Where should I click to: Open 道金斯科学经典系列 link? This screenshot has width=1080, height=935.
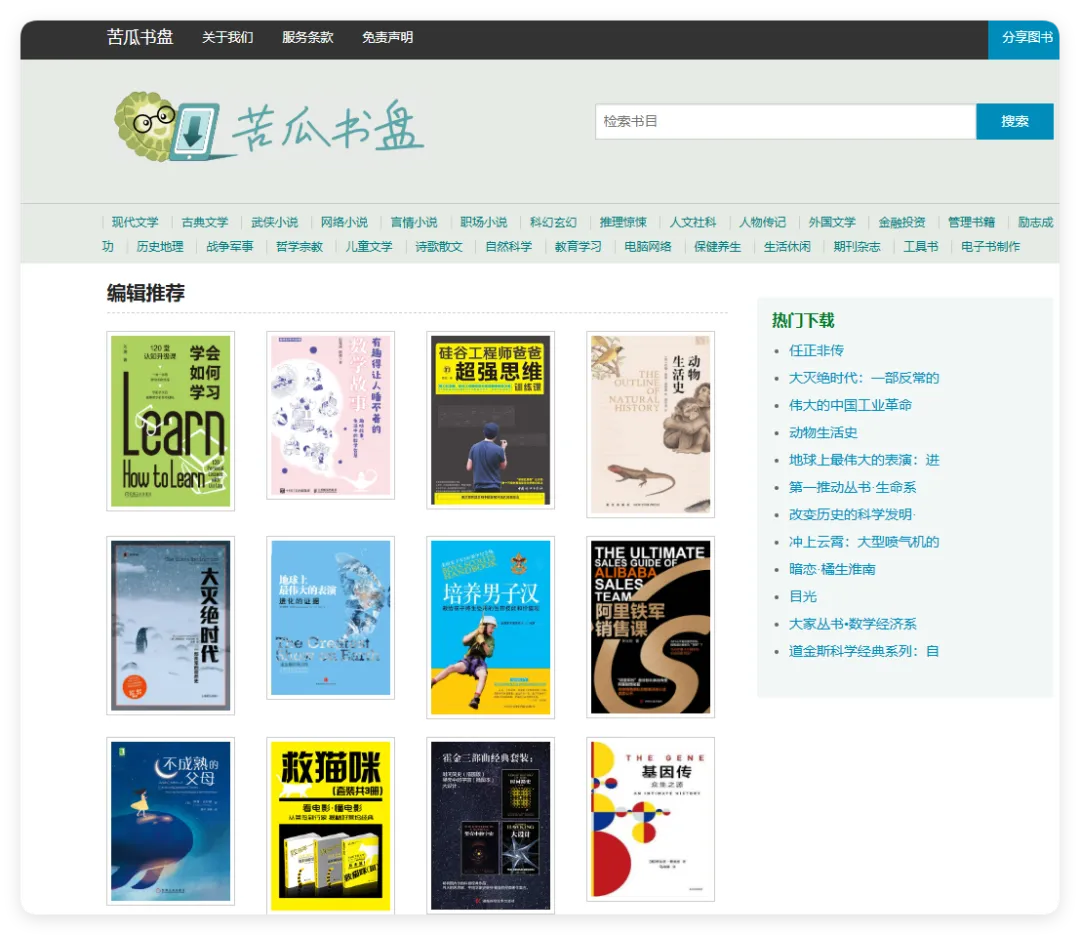[864, 651]
